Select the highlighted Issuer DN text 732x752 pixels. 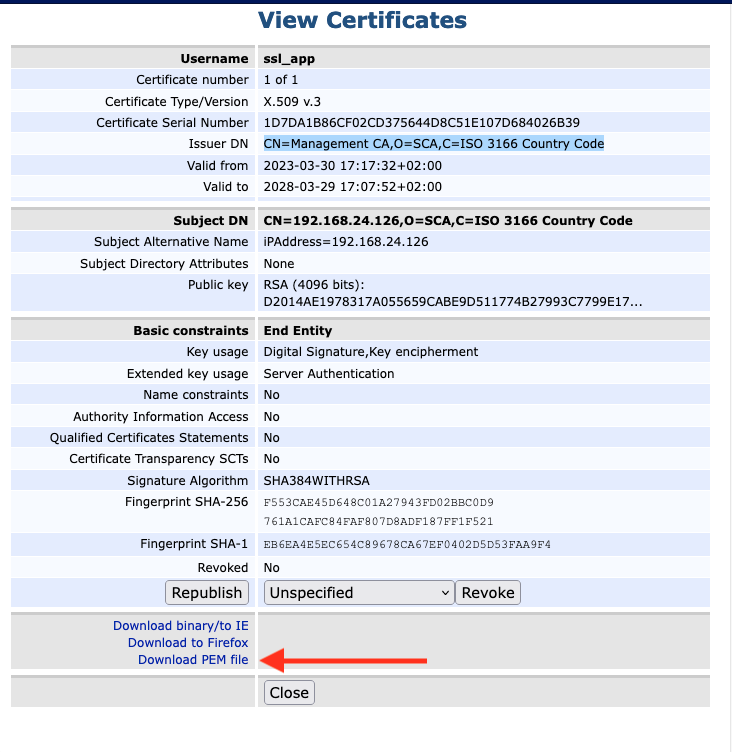point(433,144)
